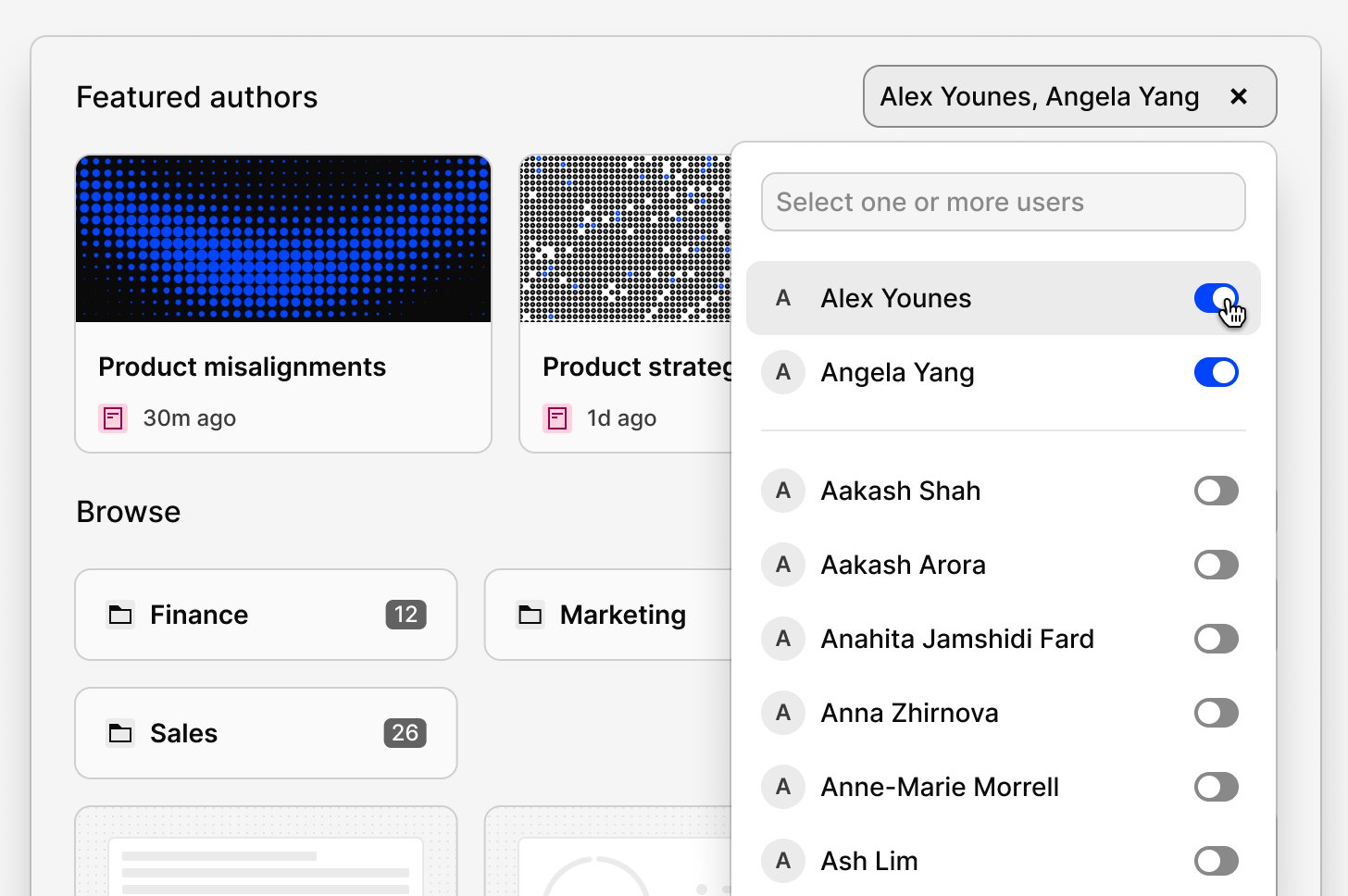The width and height of the screenshot is (1348, 896).
Task: Click the Product misalignments title
Action: [x=243, y=367]
